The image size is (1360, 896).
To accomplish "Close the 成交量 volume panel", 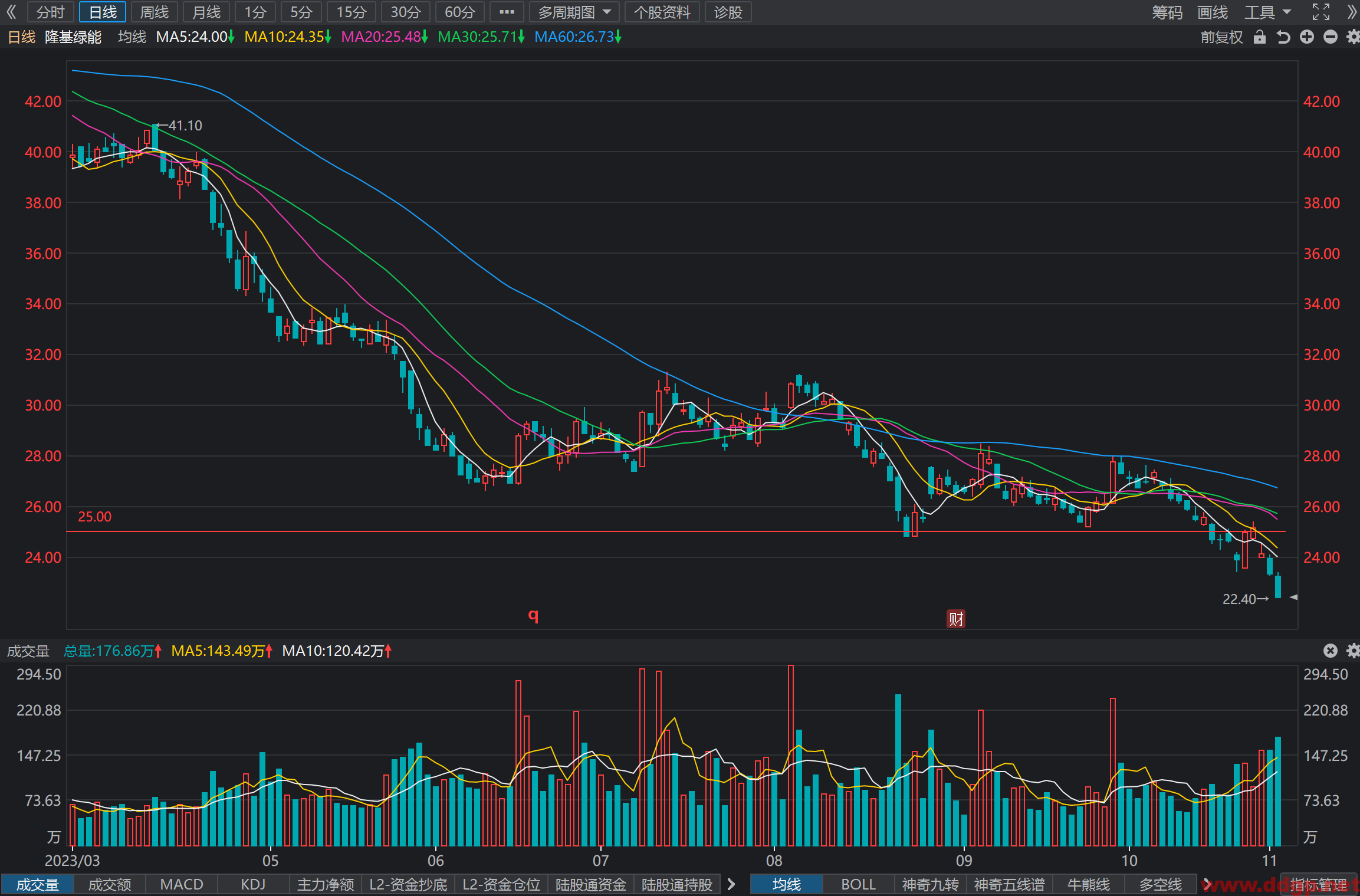I will pos(1331,651).
